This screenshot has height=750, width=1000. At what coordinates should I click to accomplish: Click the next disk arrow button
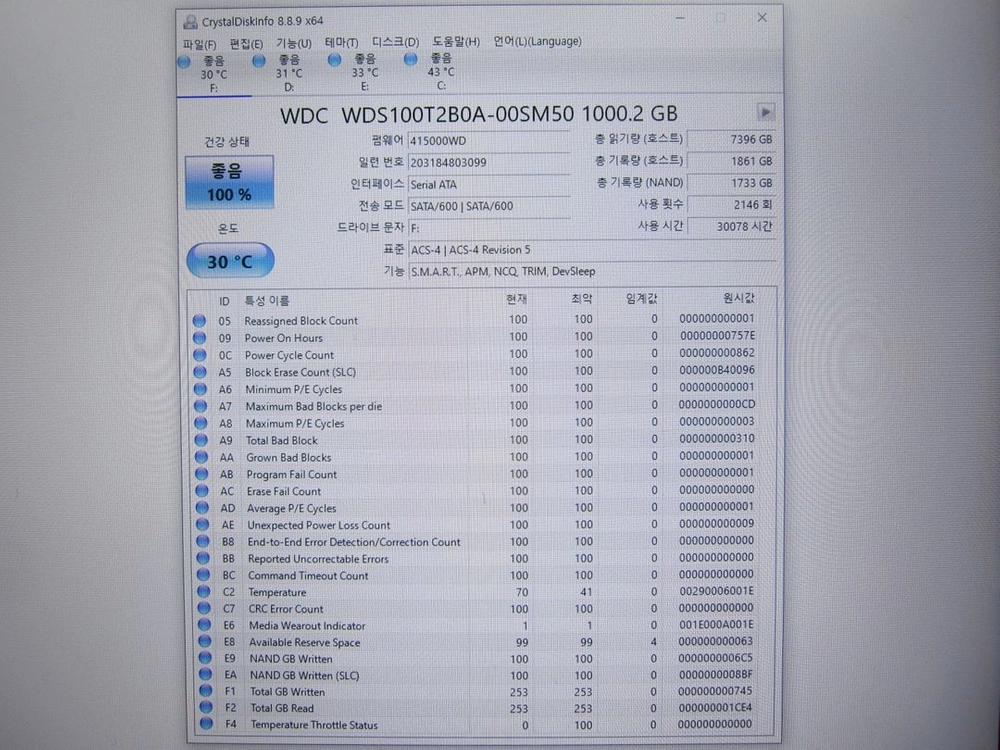(x=765, y=112)
